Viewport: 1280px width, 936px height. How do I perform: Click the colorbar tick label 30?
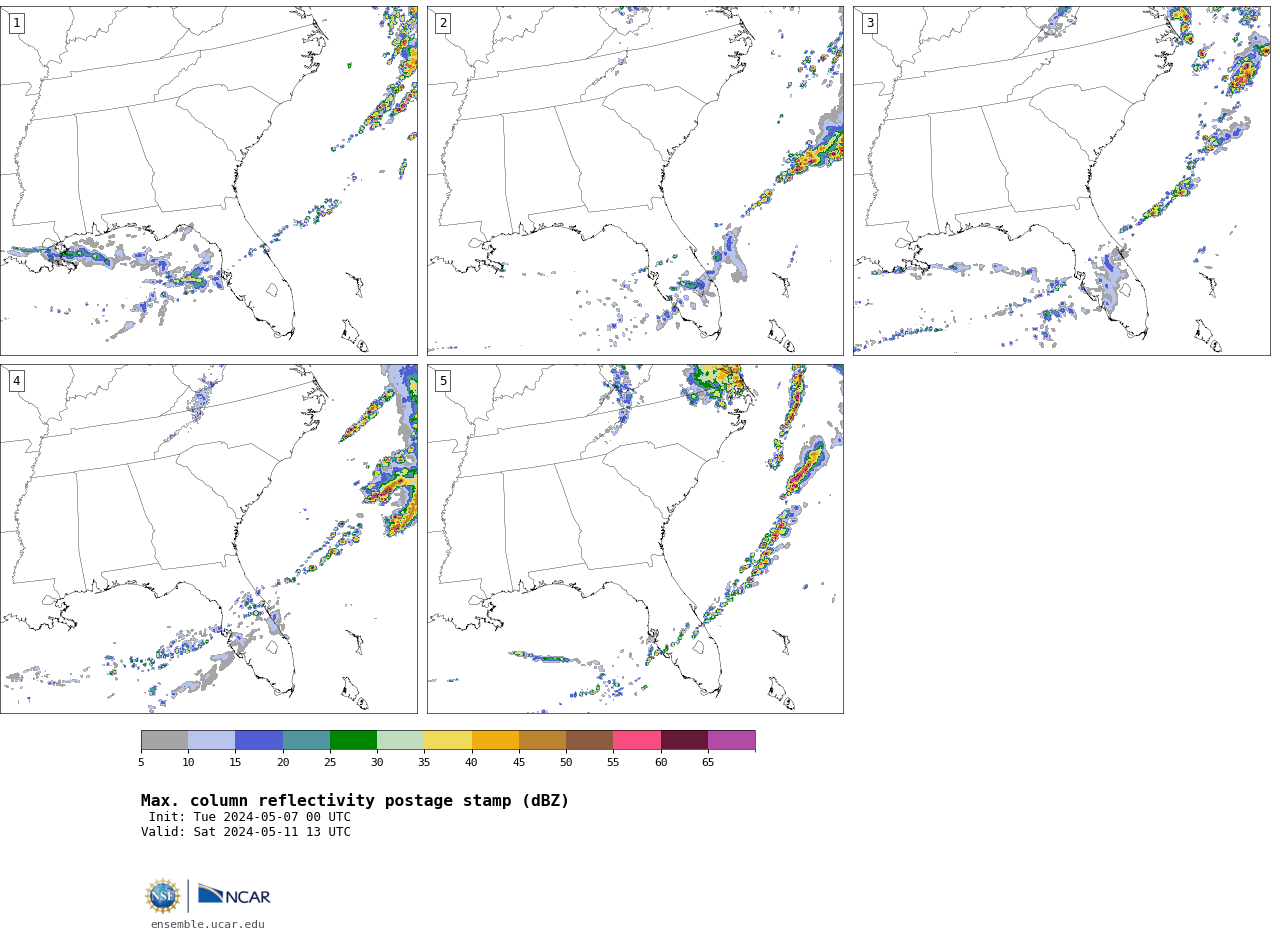377,763
